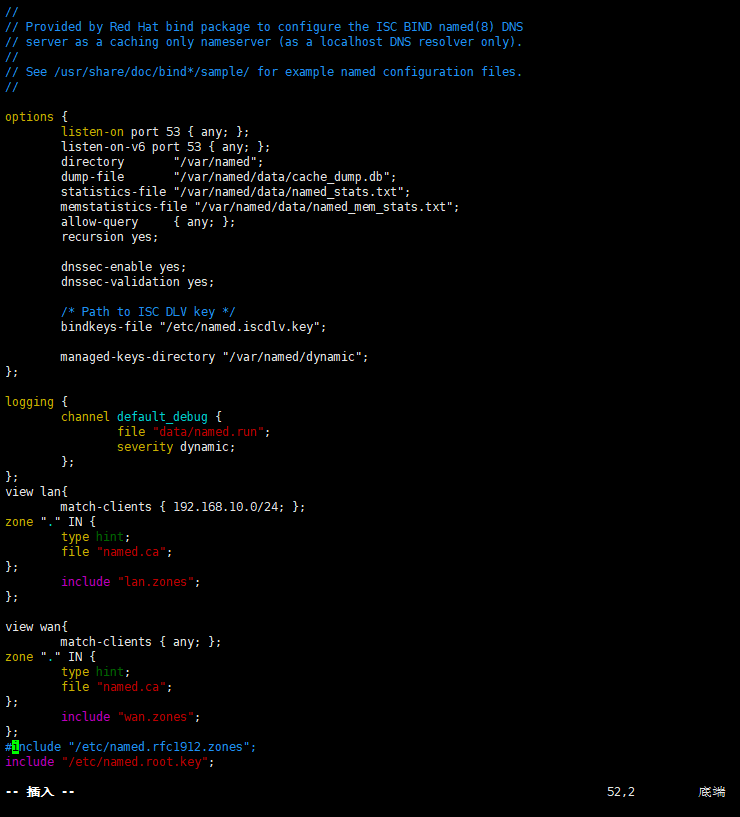Viewport: 740px width, 817px height.
Task: Click match-clients 192.168.10.0/24 line
Action: point(183,507)
